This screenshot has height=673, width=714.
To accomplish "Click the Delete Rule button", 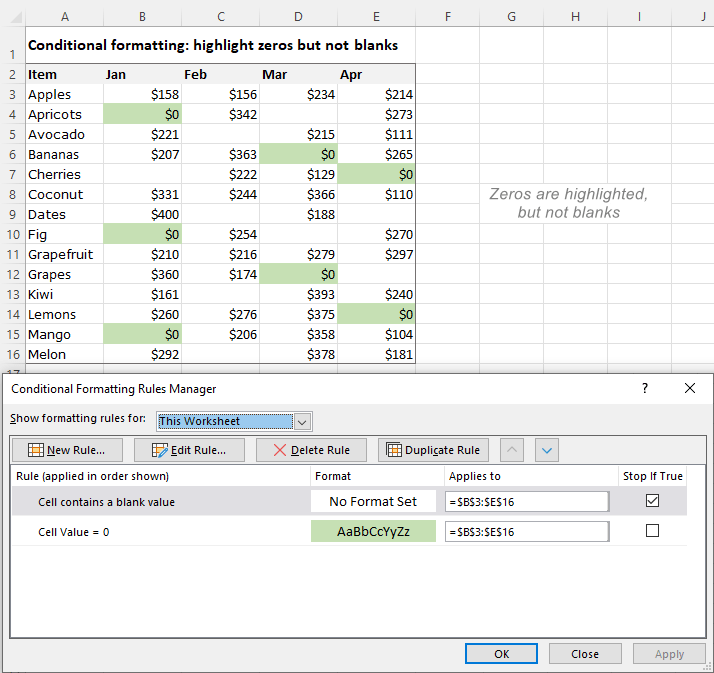I will click(311, 450).
